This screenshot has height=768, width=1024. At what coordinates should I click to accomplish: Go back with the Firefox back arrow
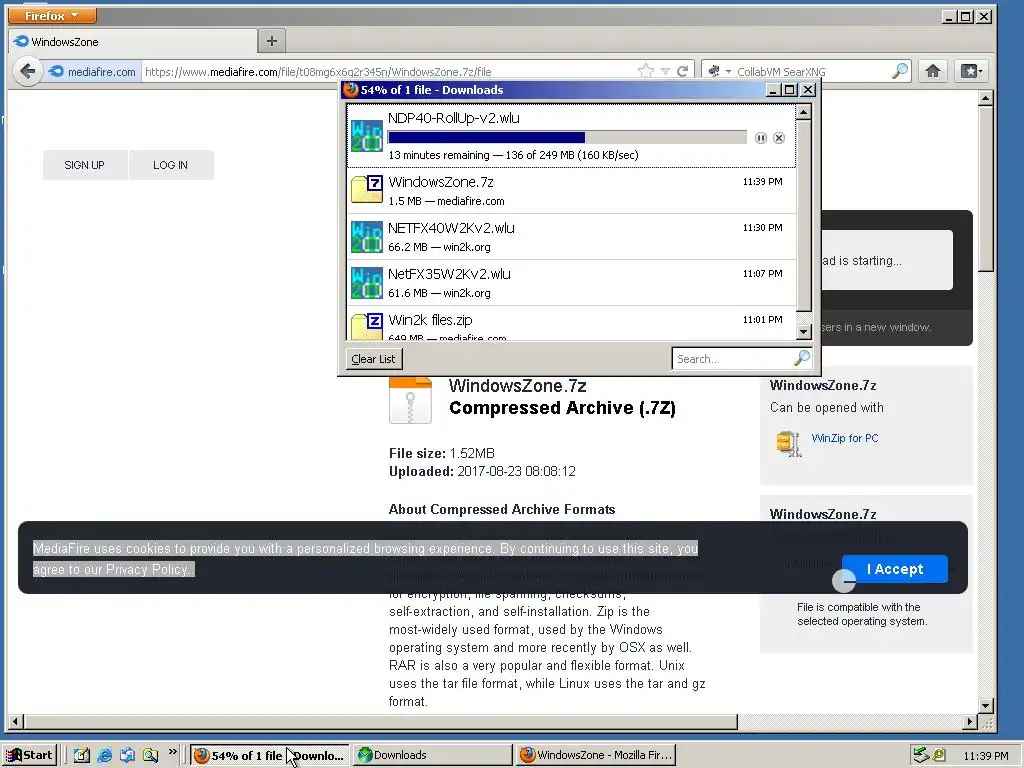click(27, 71)
